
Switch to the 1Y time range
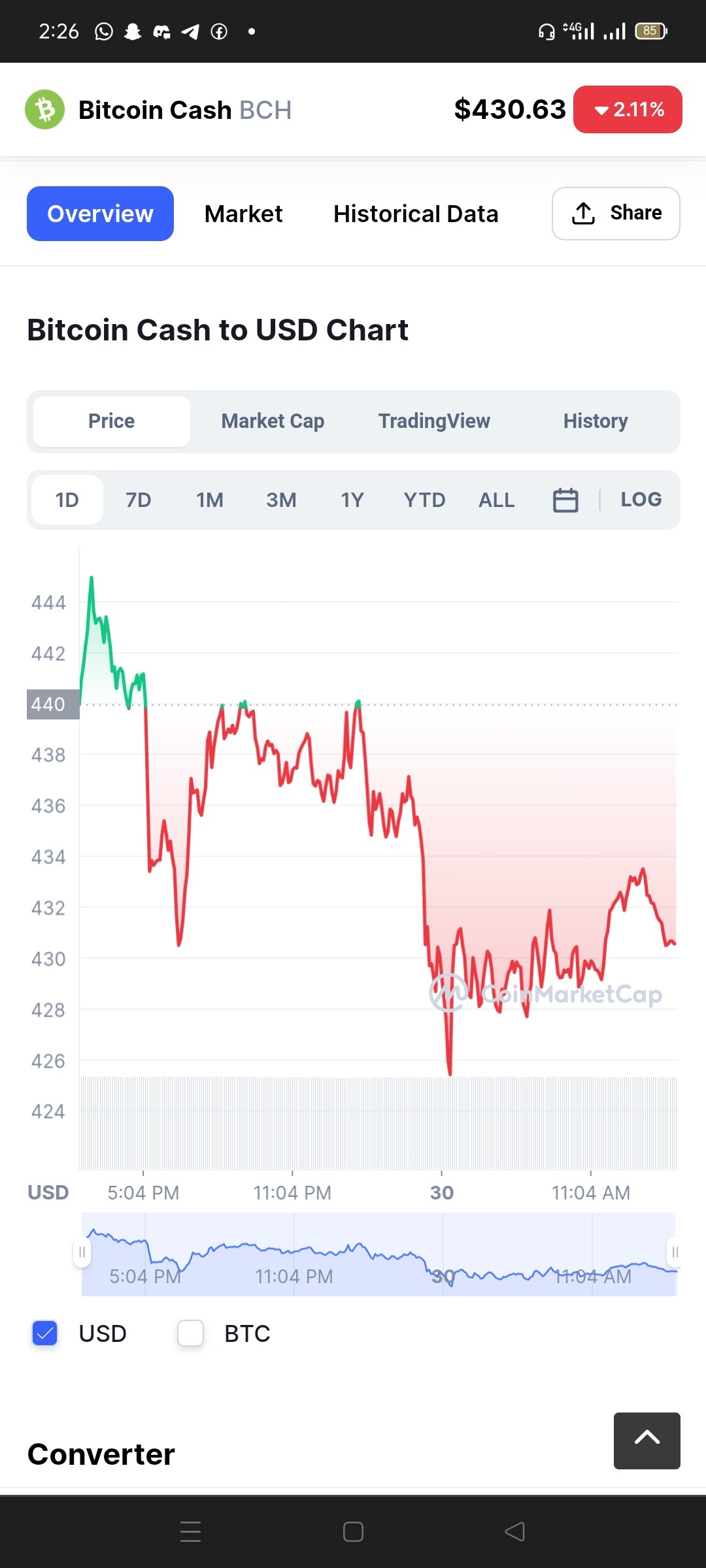coord(352,500)
